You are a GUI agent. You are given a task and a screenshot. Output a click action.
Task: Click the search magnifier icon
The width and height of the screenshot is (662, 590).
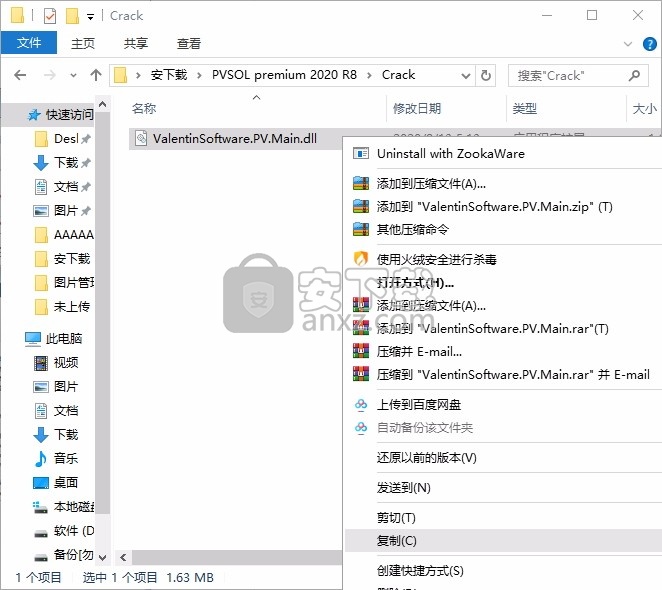coord(634,76)
